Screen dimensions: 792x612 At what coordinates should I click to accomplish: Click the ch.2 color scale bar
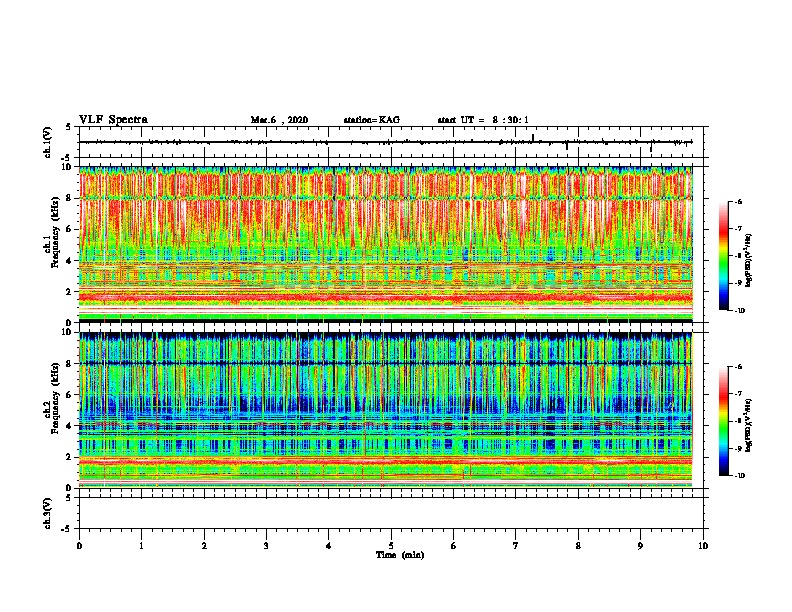pos(723,421)
